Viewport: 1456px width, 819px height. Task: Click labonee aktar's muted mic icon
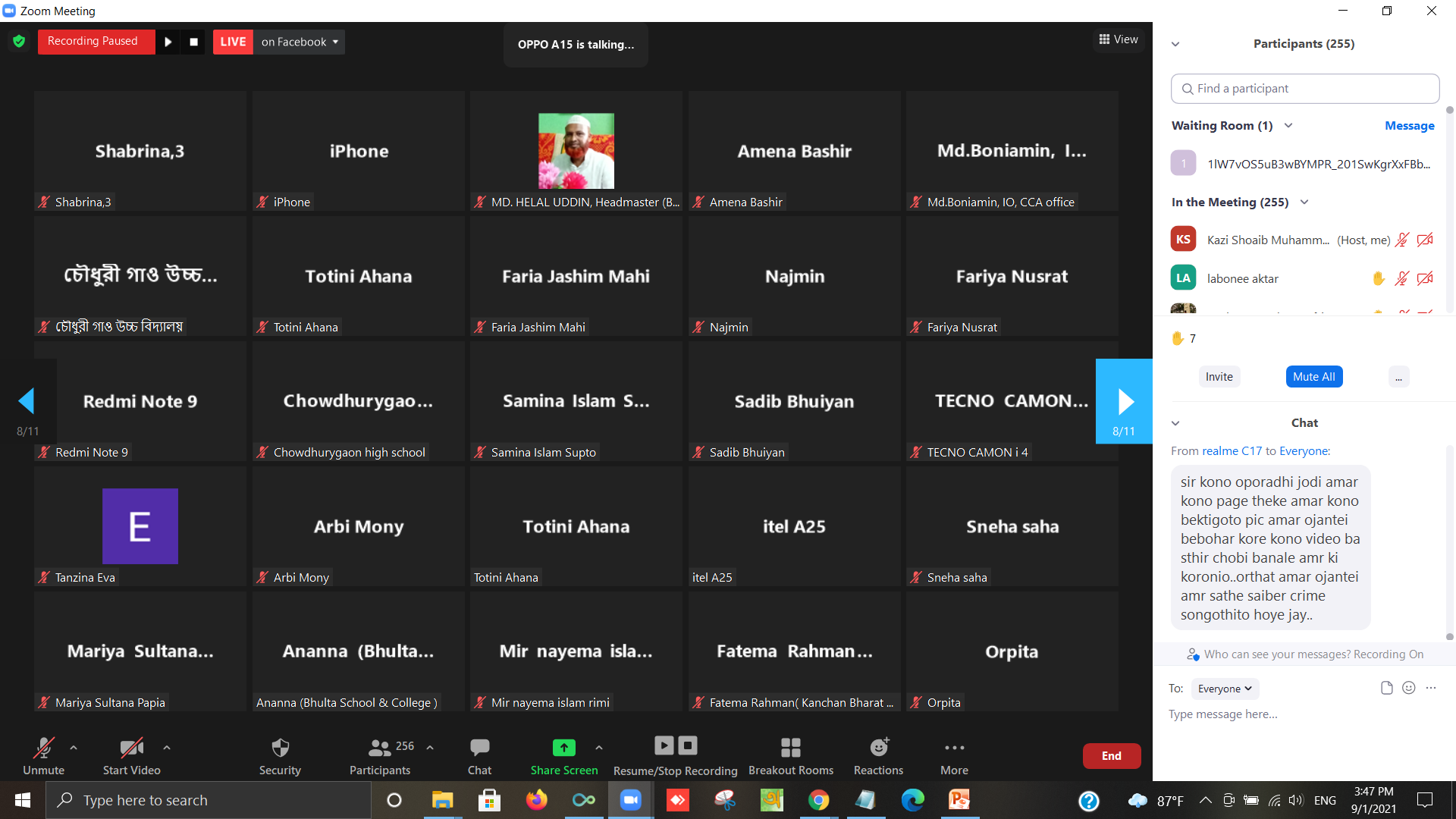(1402, 279)
